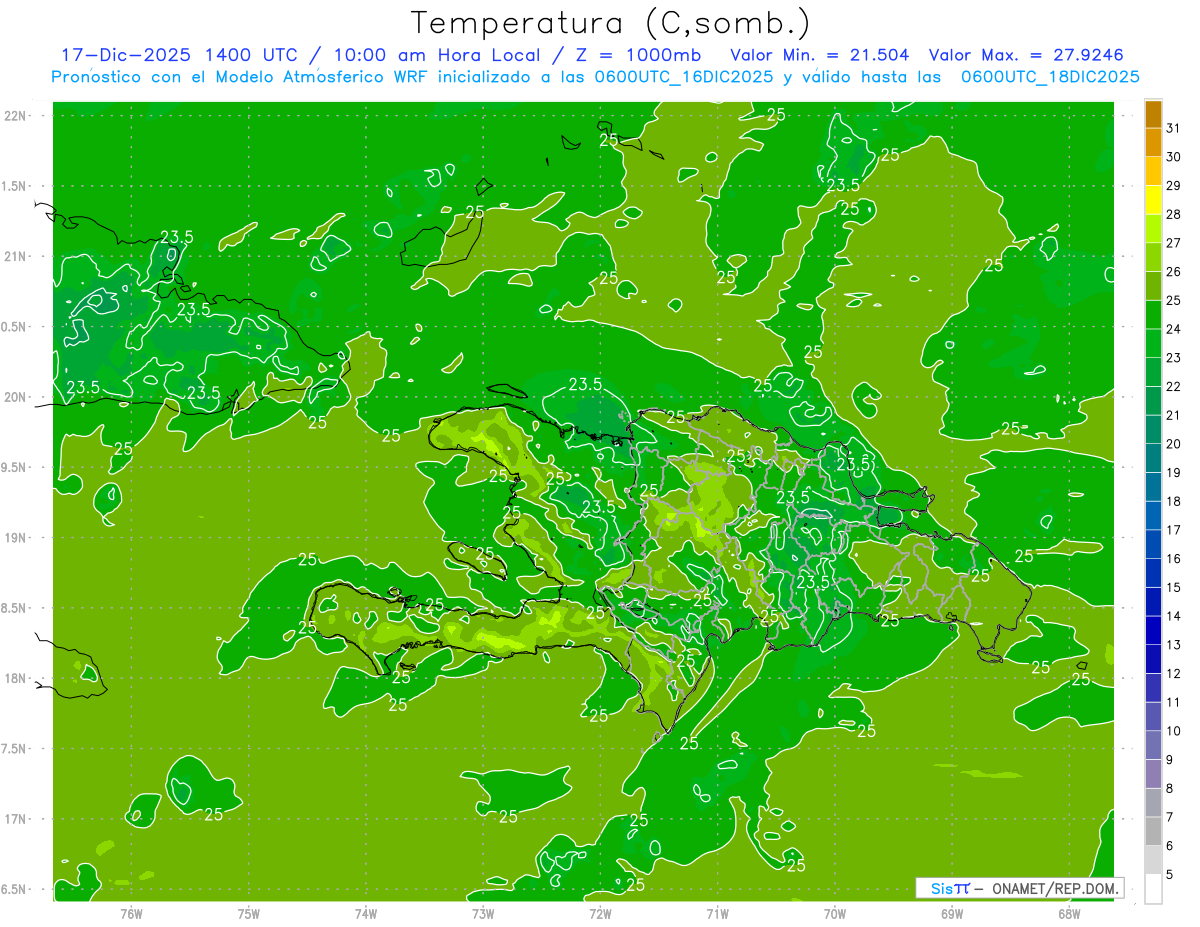Click the "76W" longitude axis label
Screen dimensions: 1200x927
click(x=131, y=913)
